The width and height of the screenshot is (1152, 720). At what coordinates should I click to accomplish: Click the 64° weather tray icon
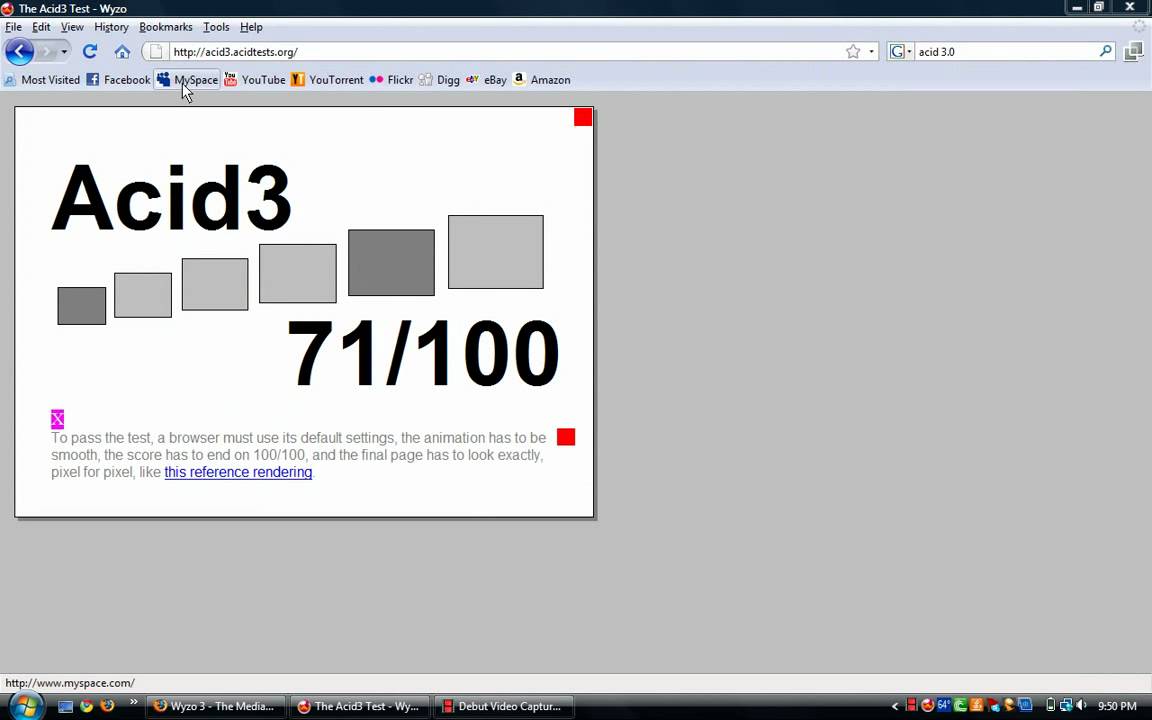pyautogui.click(x=944, y=705)
